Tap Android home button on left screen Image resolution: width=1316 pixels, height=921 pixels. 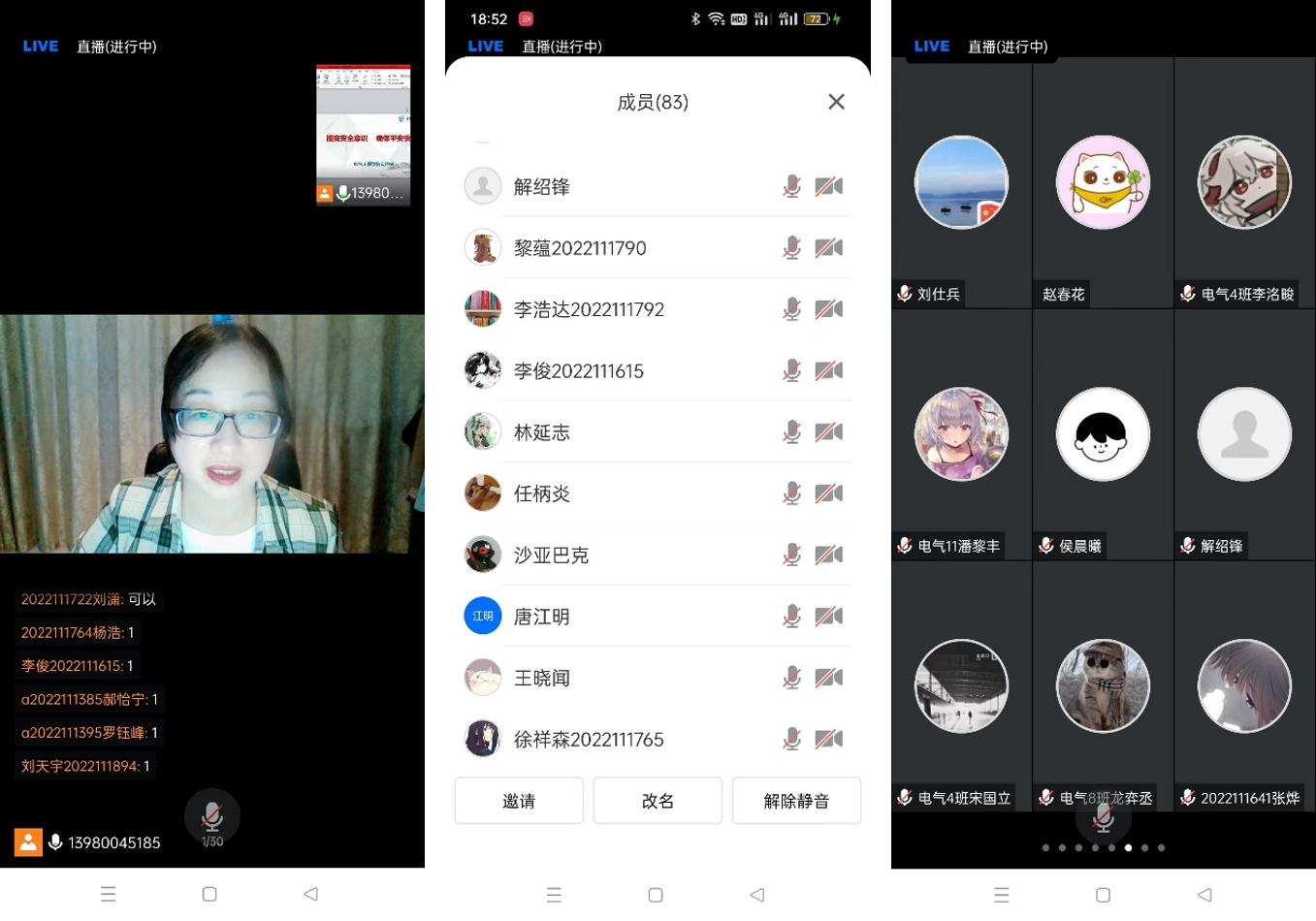pyautogui.click(x=209, y=894)
